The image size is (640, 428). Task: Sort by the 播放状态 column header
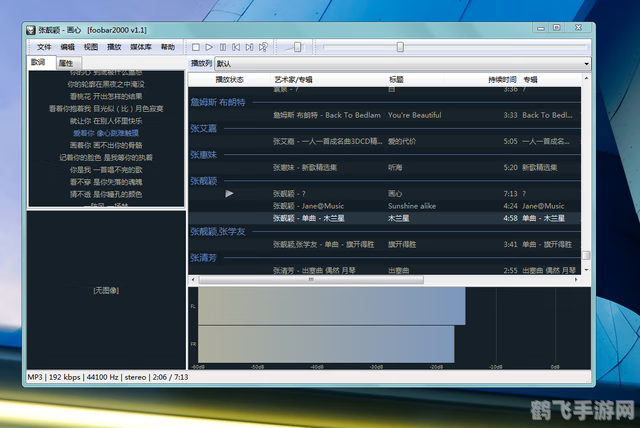229,80
